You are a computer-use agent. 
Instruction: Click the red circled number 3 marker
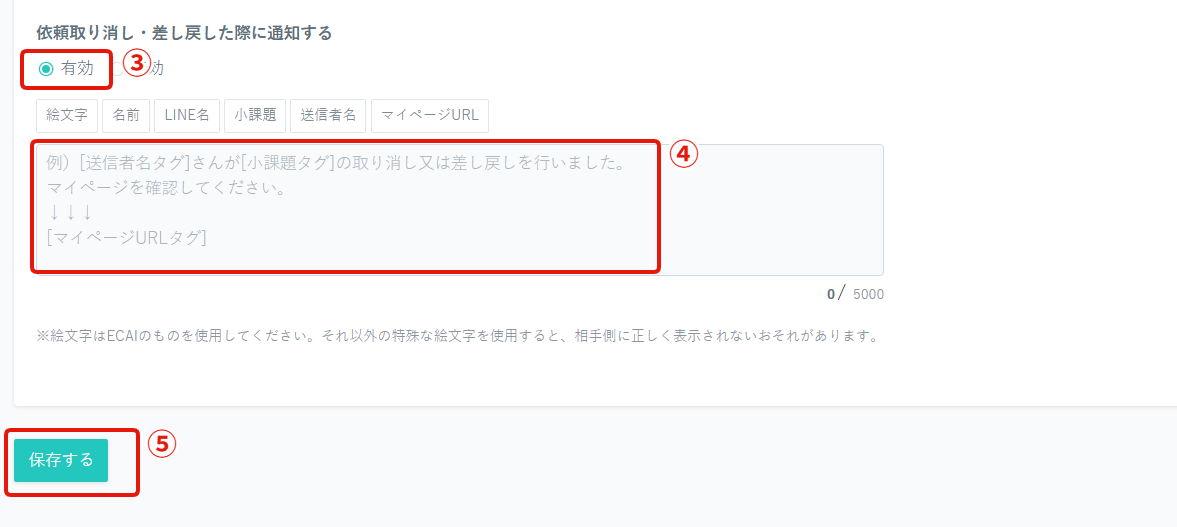pos(137,64)
